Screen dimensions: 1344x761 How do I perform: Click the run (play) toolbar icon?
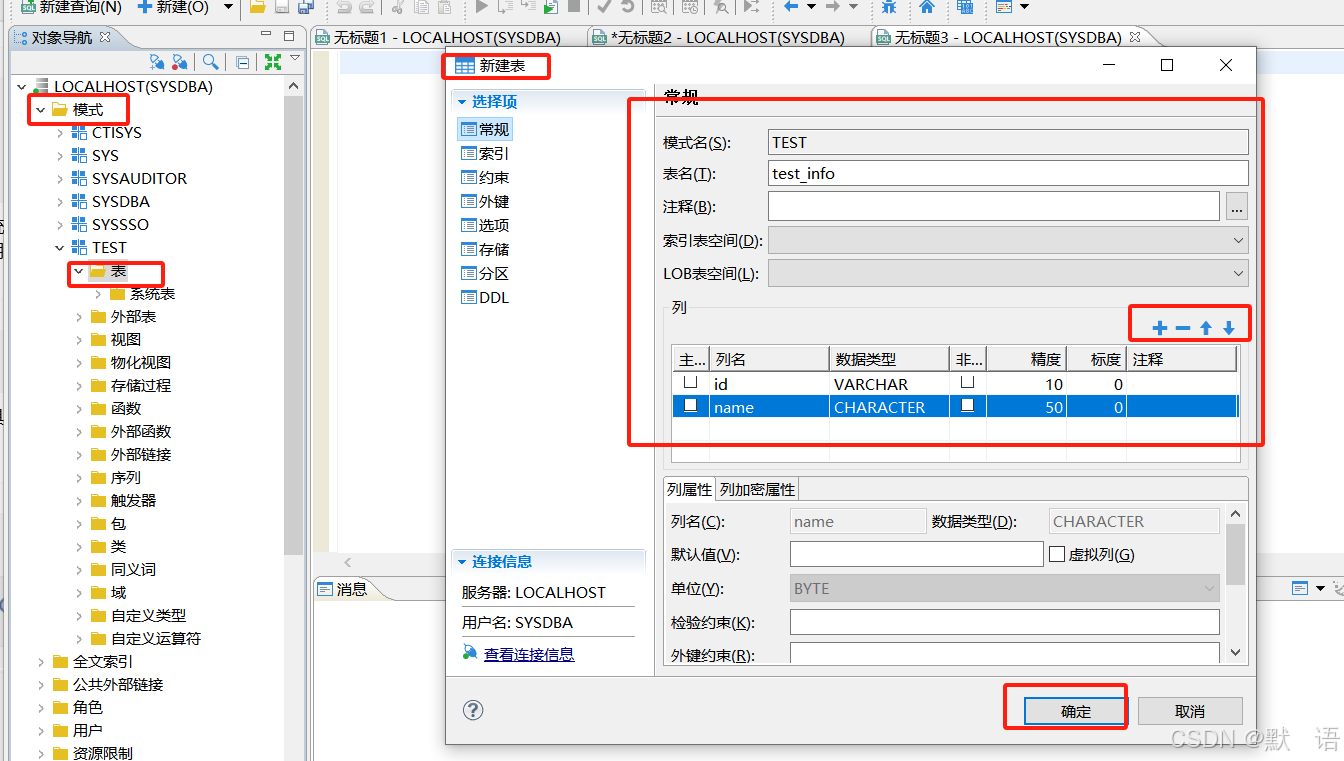(481, 8)
